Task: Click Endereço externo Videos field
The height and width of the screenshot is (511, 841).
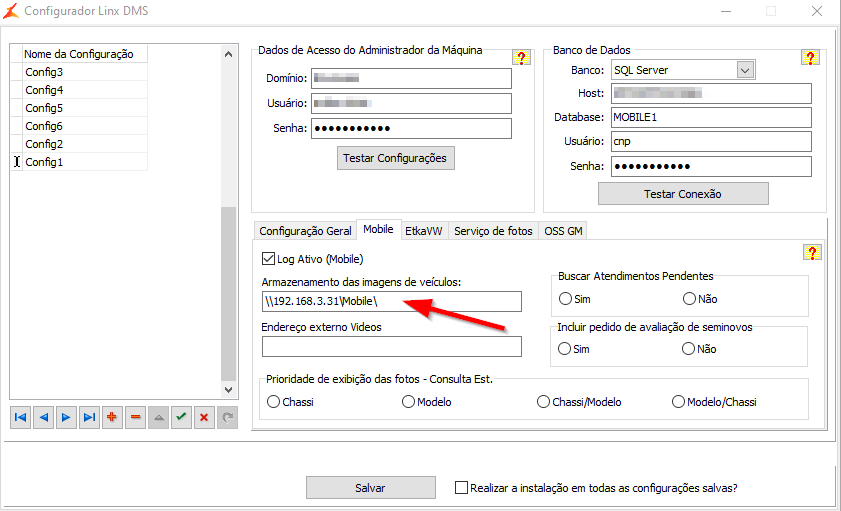Action: [x=392, y=346]
